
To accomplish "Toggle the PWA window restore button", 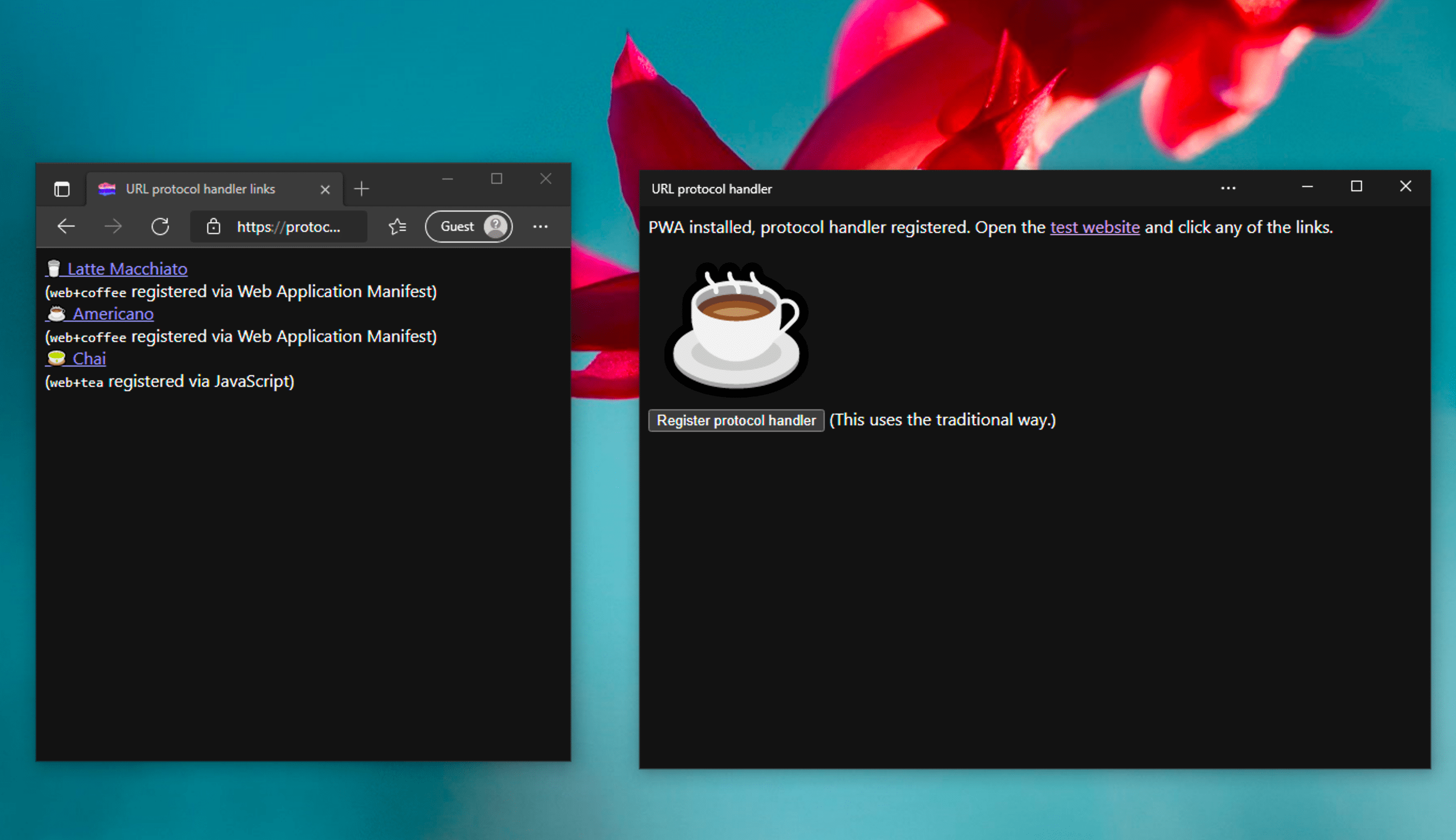I will point(1356,187).
